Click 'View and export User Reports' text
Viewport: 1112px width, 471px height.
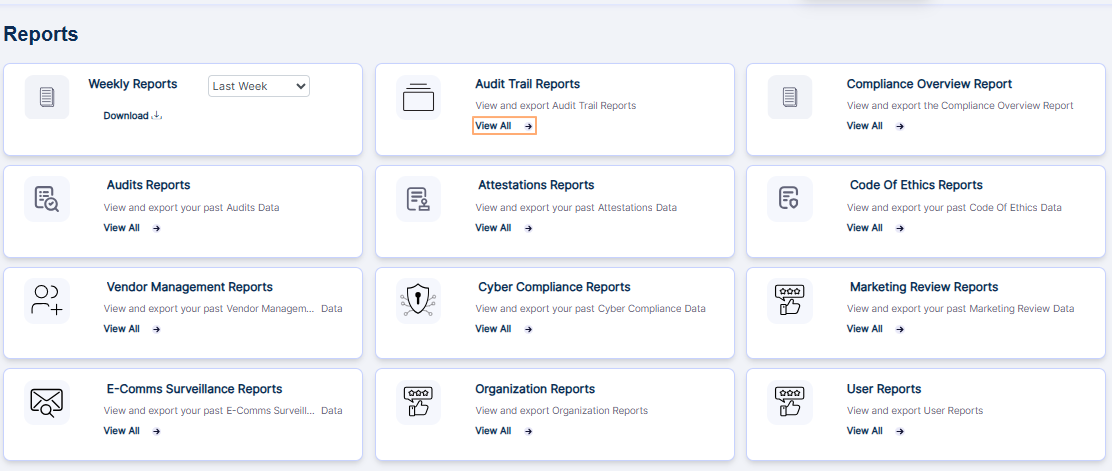pyautogui.click(x=915, y=411)
